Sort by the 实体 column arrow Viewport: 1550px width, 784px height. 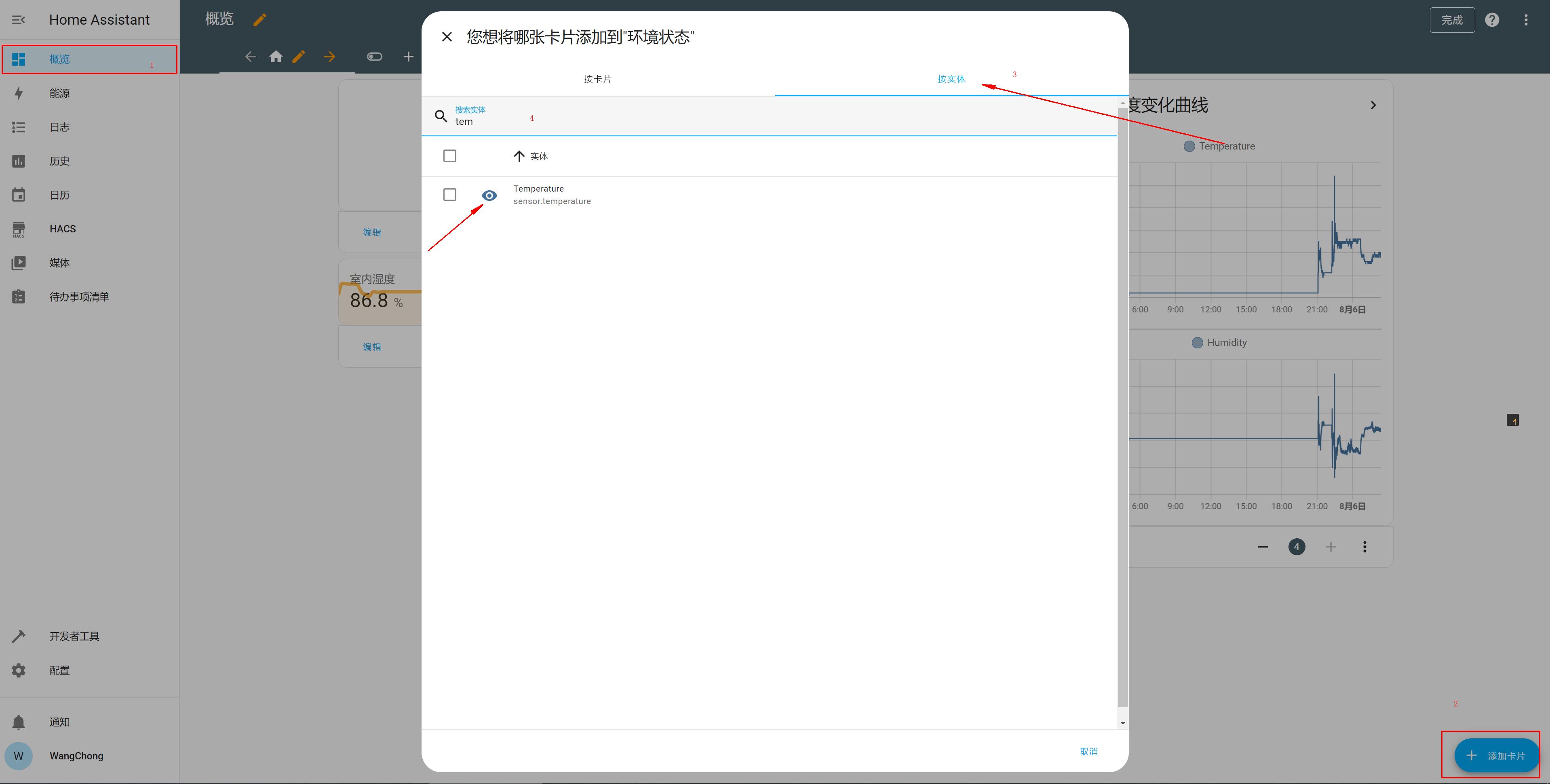[519, 156]
